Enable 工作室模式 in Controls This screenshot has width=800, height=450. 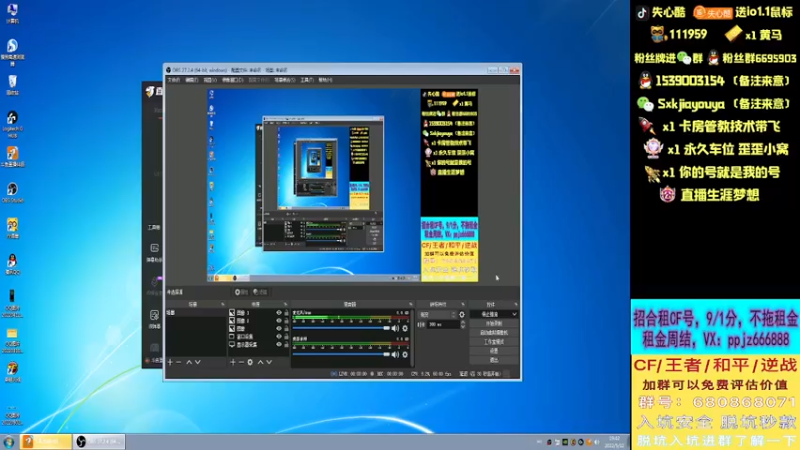tap(494, 342)
